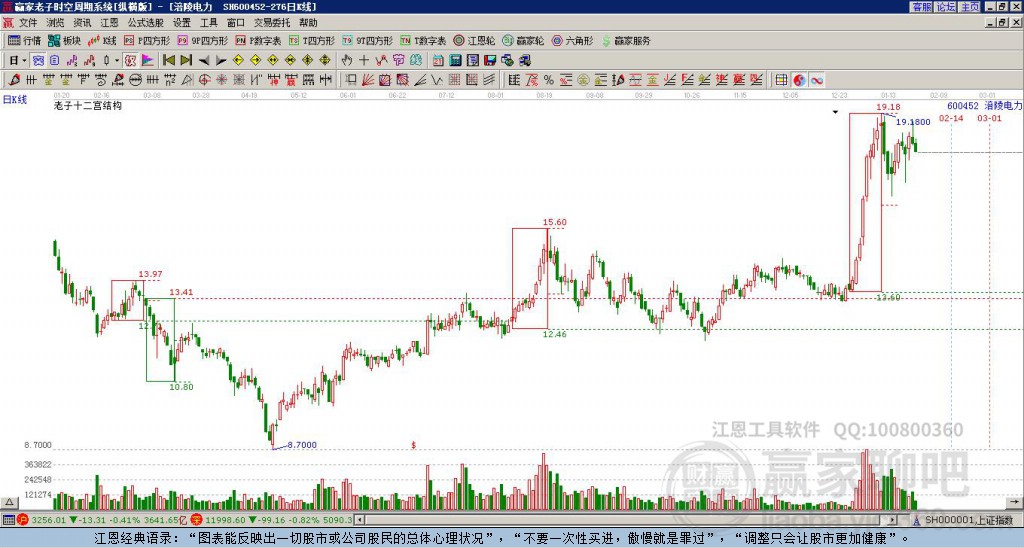Viewport: 1024px width, 548px height.
Task: Open the T数字表 tool
Action: tap(423, 40)
